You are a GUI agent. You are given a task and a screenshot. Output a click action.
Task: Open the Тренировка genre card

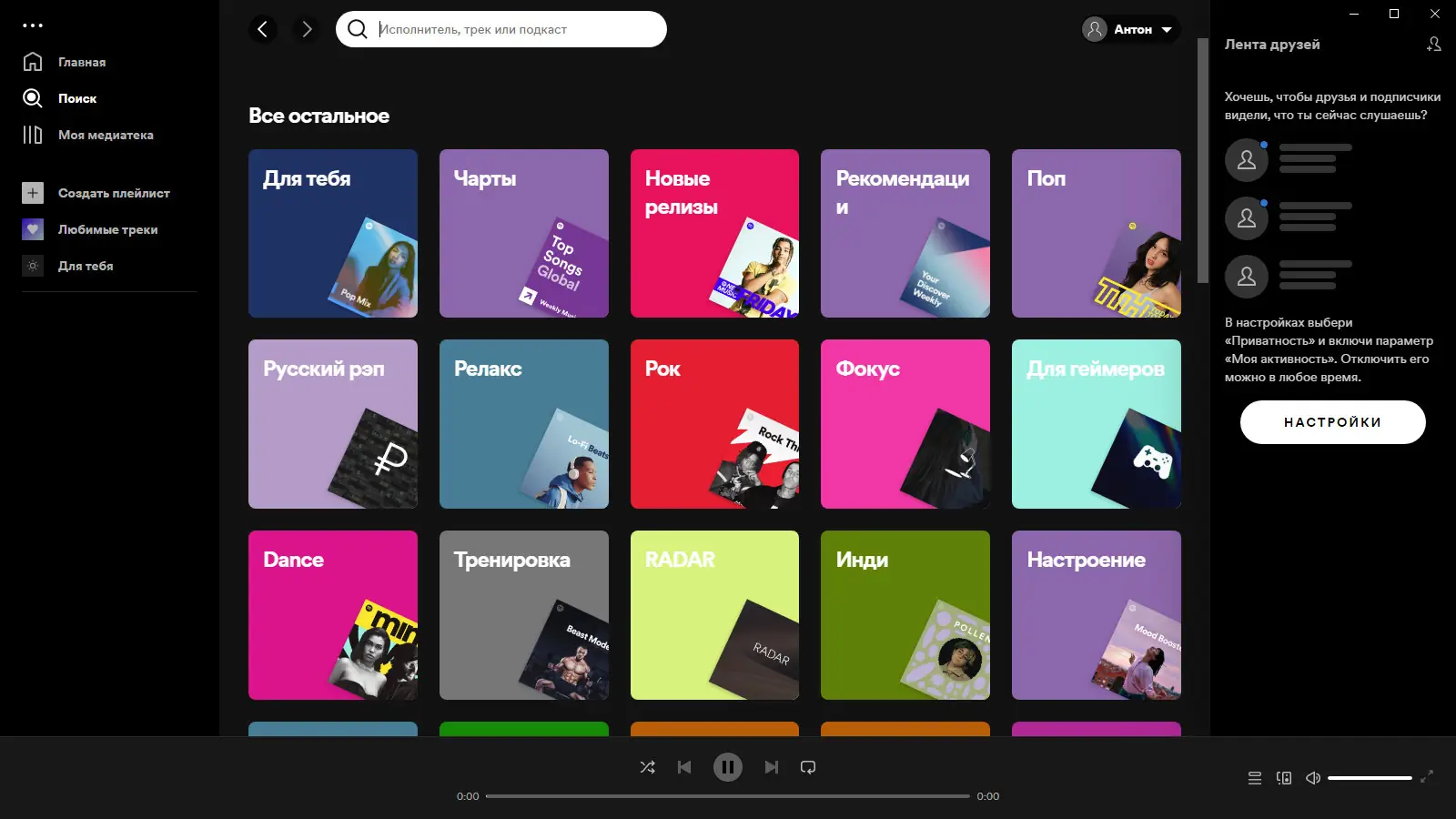coord(524,615)
